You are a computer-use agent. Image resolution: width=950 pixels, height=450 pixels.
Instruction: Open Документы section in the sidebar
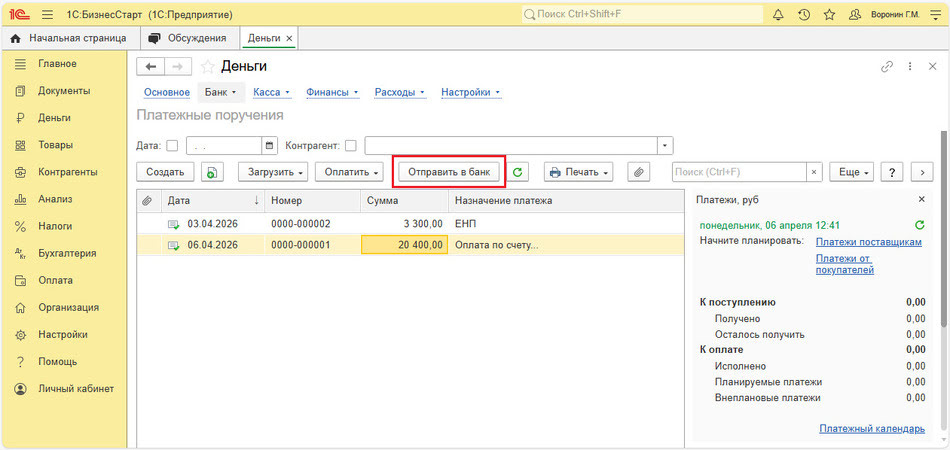[x=65, y=91]
